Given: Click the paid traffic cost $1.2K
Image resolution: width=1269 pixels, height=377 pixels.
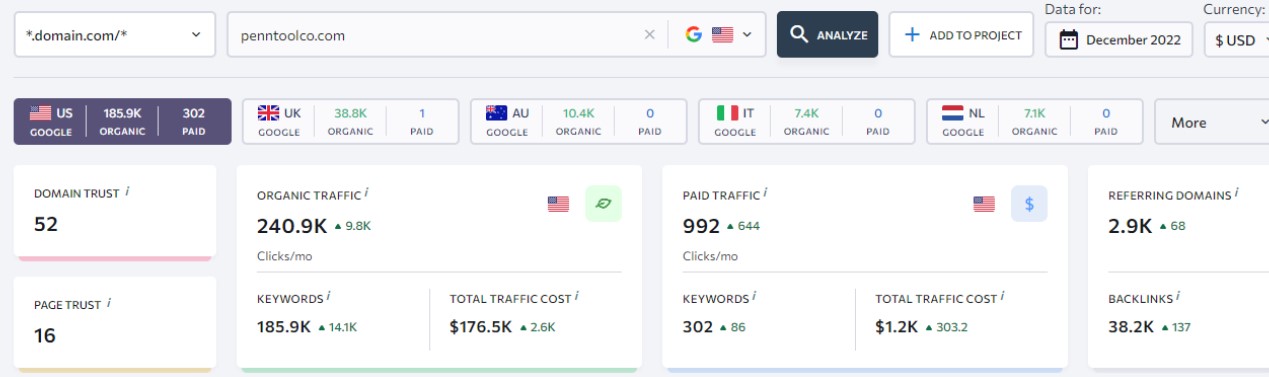Looking at the screenshot, I should point(895,327).
